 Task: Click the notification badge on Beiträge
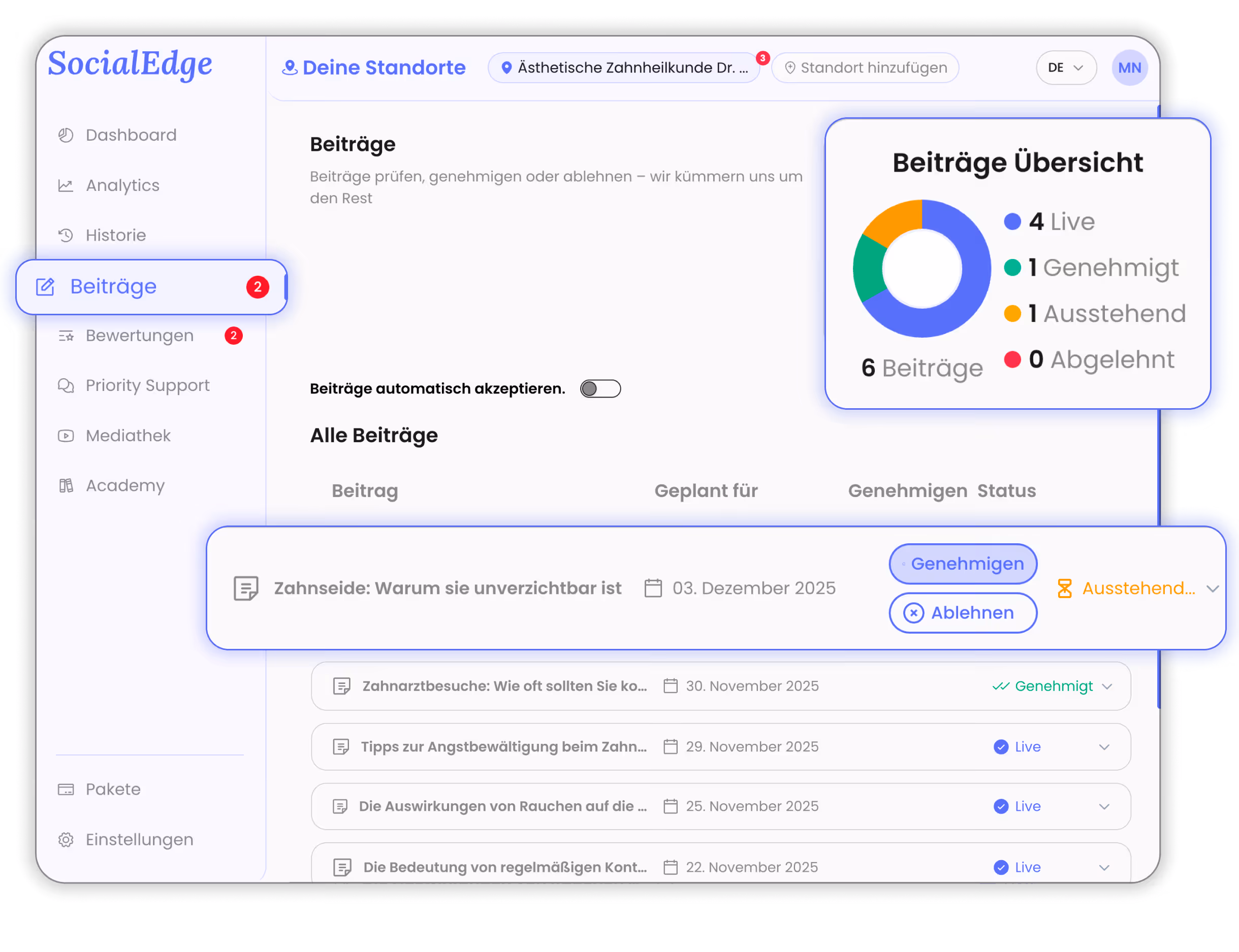coord(258,287)
